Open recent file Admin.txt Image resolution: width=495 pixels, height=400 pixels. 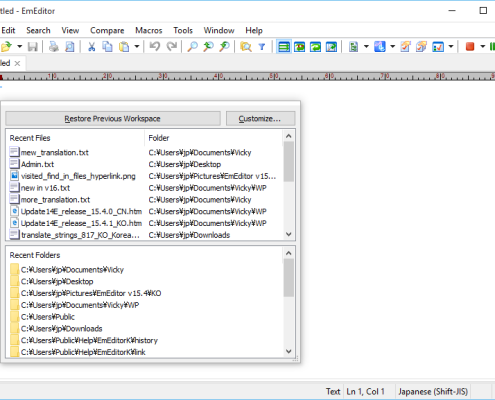[37, 164]
